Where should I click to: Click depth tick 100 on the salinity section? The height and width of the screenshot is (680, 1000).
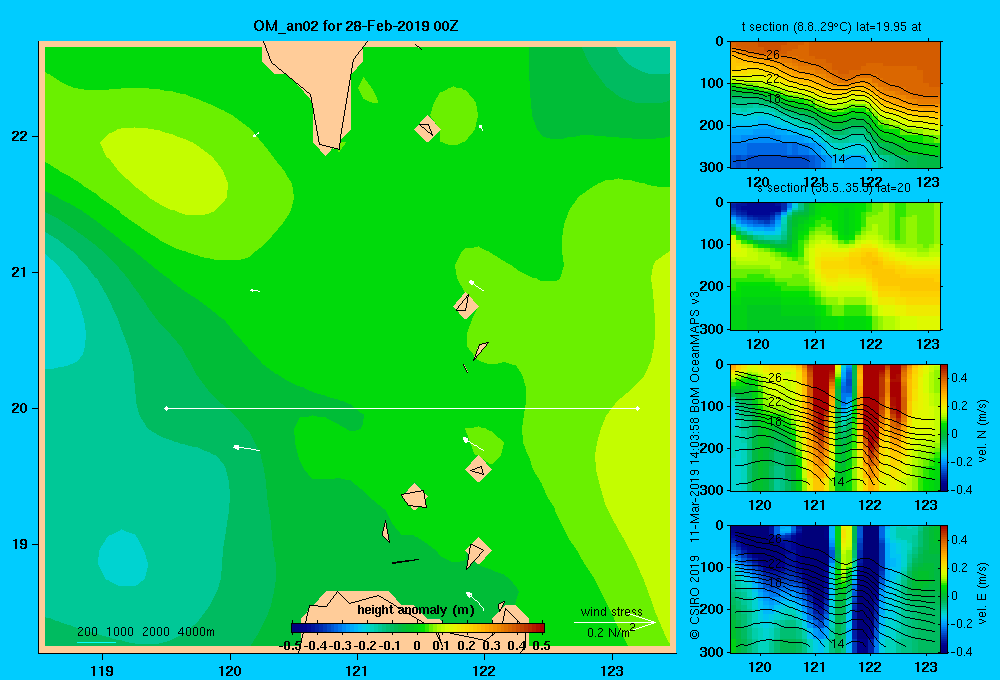712,244
